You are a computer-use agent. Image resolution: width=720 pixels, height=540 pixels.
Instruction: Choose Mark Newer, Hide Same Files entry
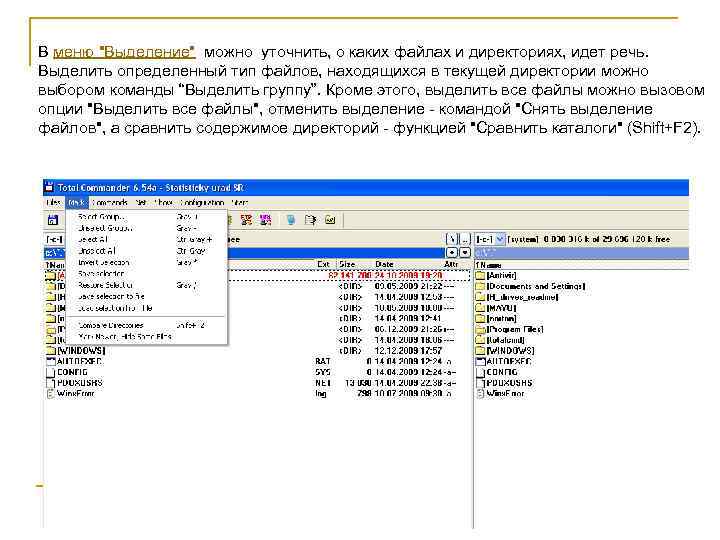pyautogui.click(x=146, y=337)
